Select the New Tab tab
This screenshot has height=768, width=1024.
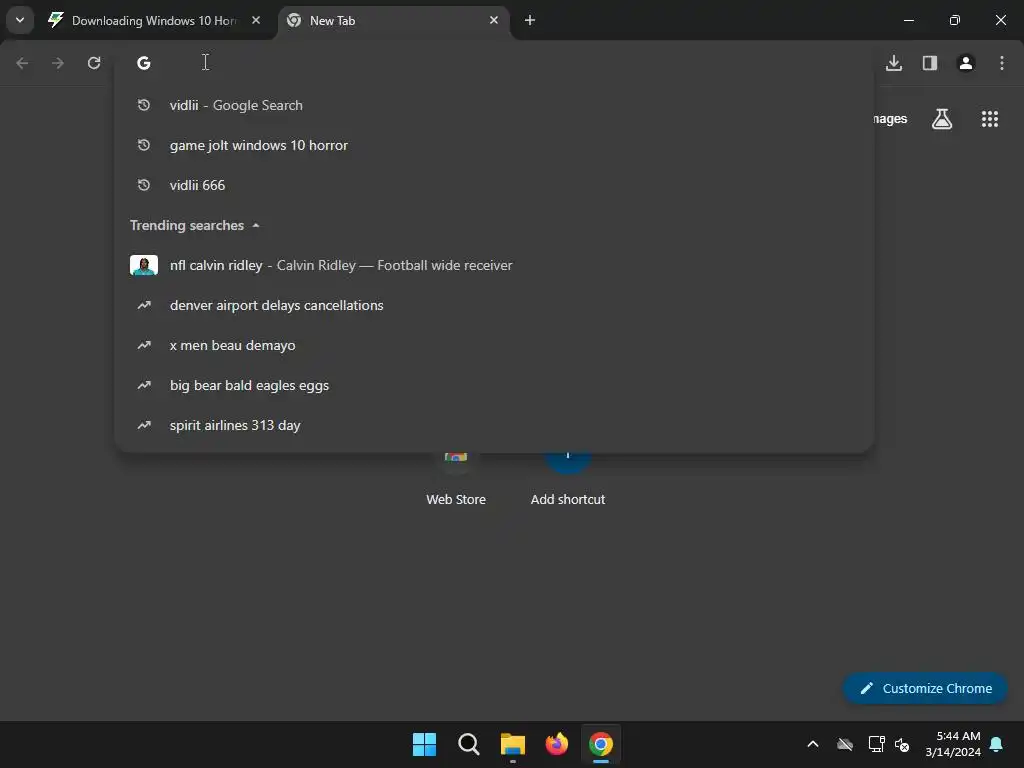coord(394,21)
